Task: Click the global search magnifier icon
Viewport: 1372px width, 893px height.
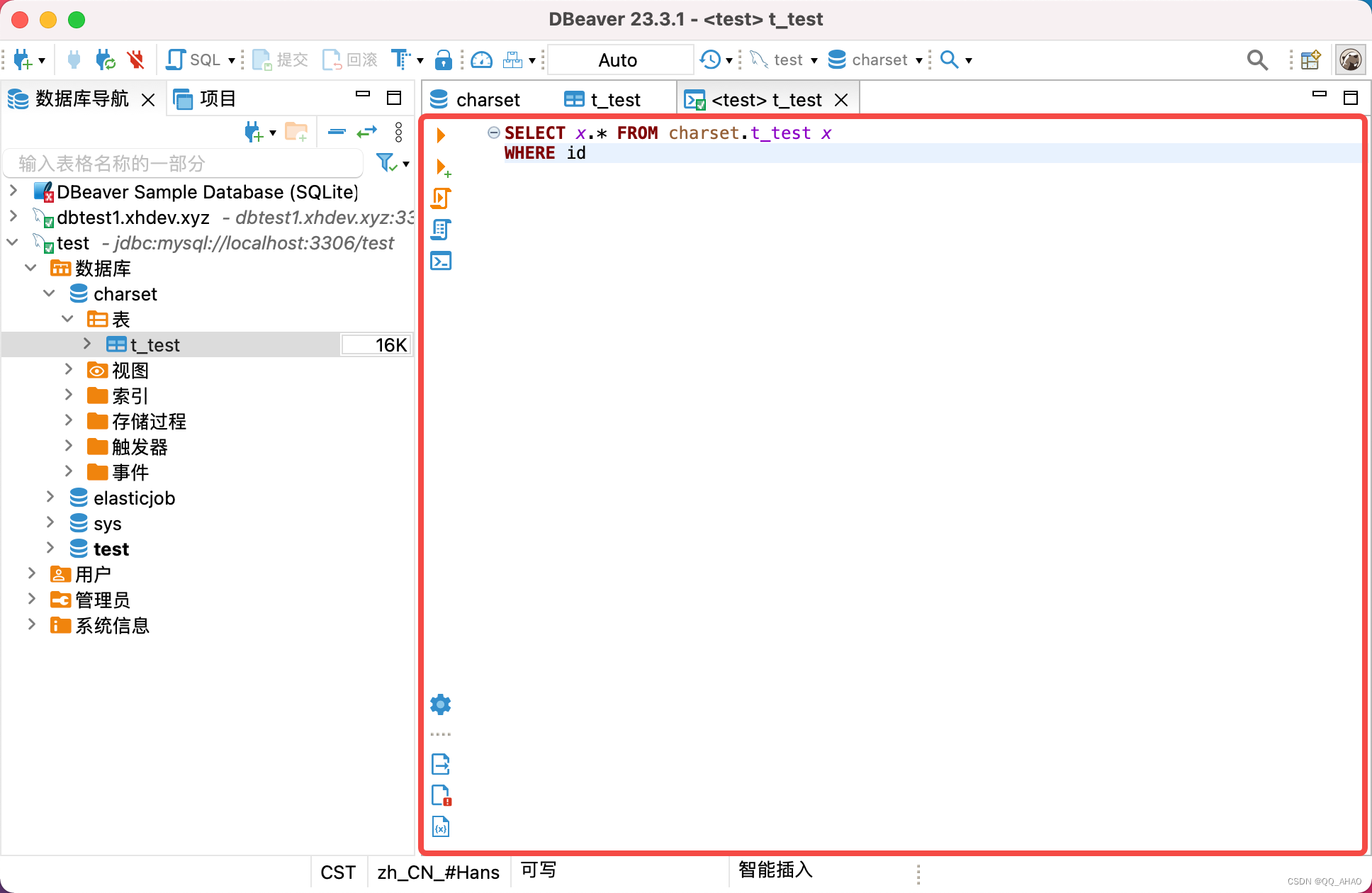Action: (1257, 60)
